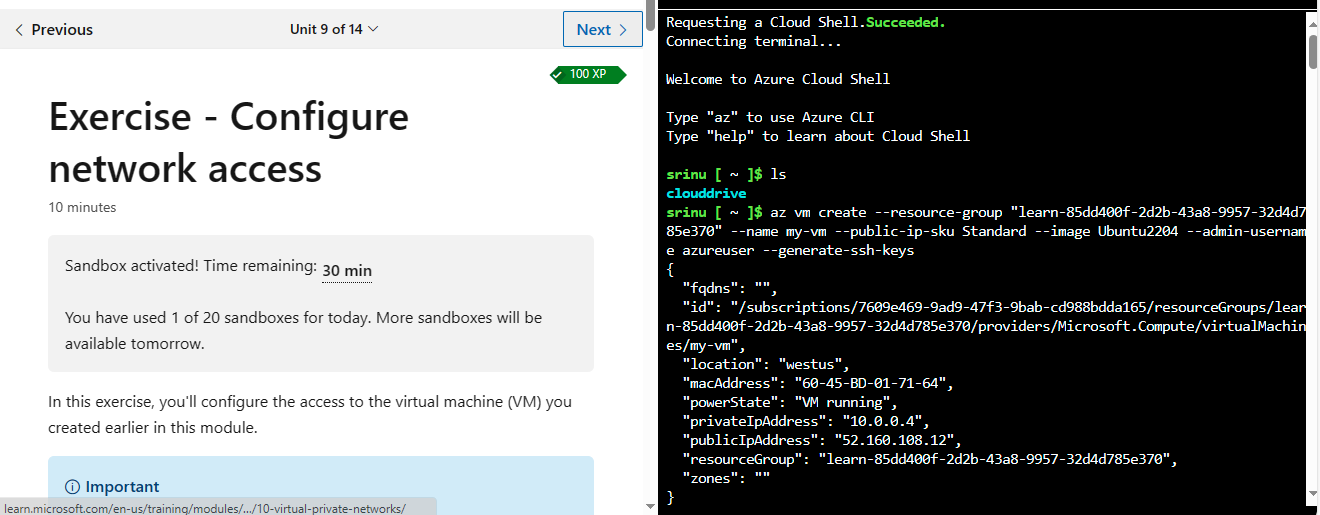Click the 'Type "help" to learn about Cloud Shell' line
Viewport: 1320px width, 515px height.
point(818,136)
